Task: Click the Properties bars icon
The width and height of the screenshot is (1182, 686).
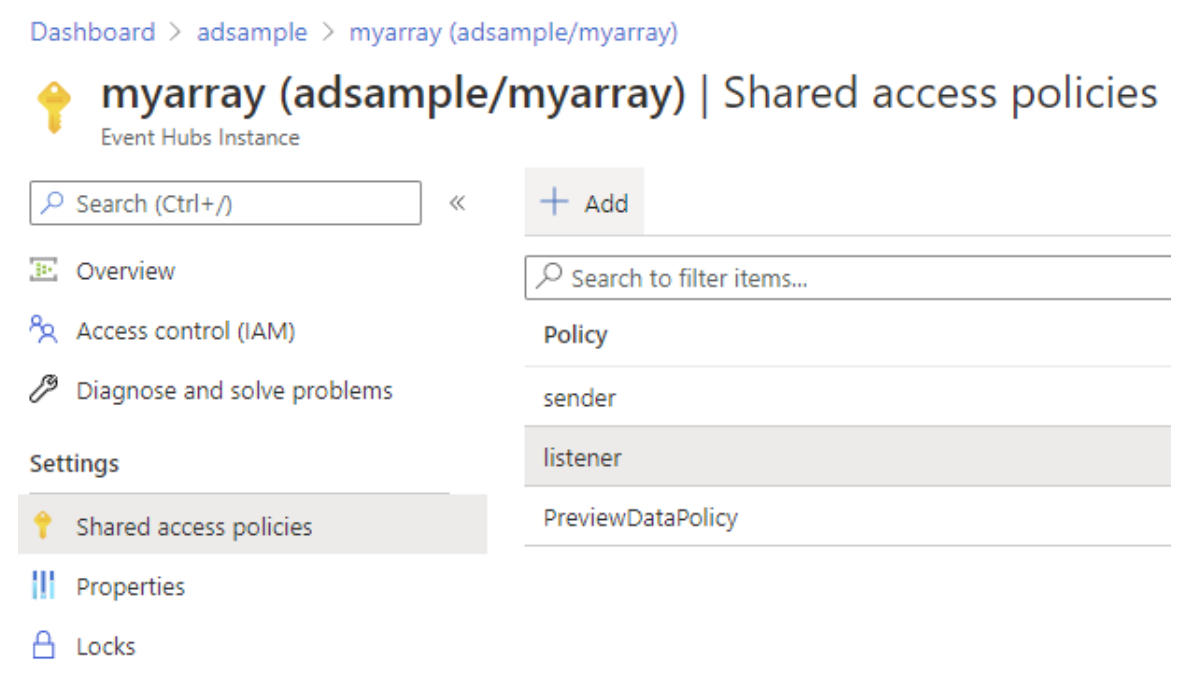Action: pyautogui.click(x=43, y=586)
